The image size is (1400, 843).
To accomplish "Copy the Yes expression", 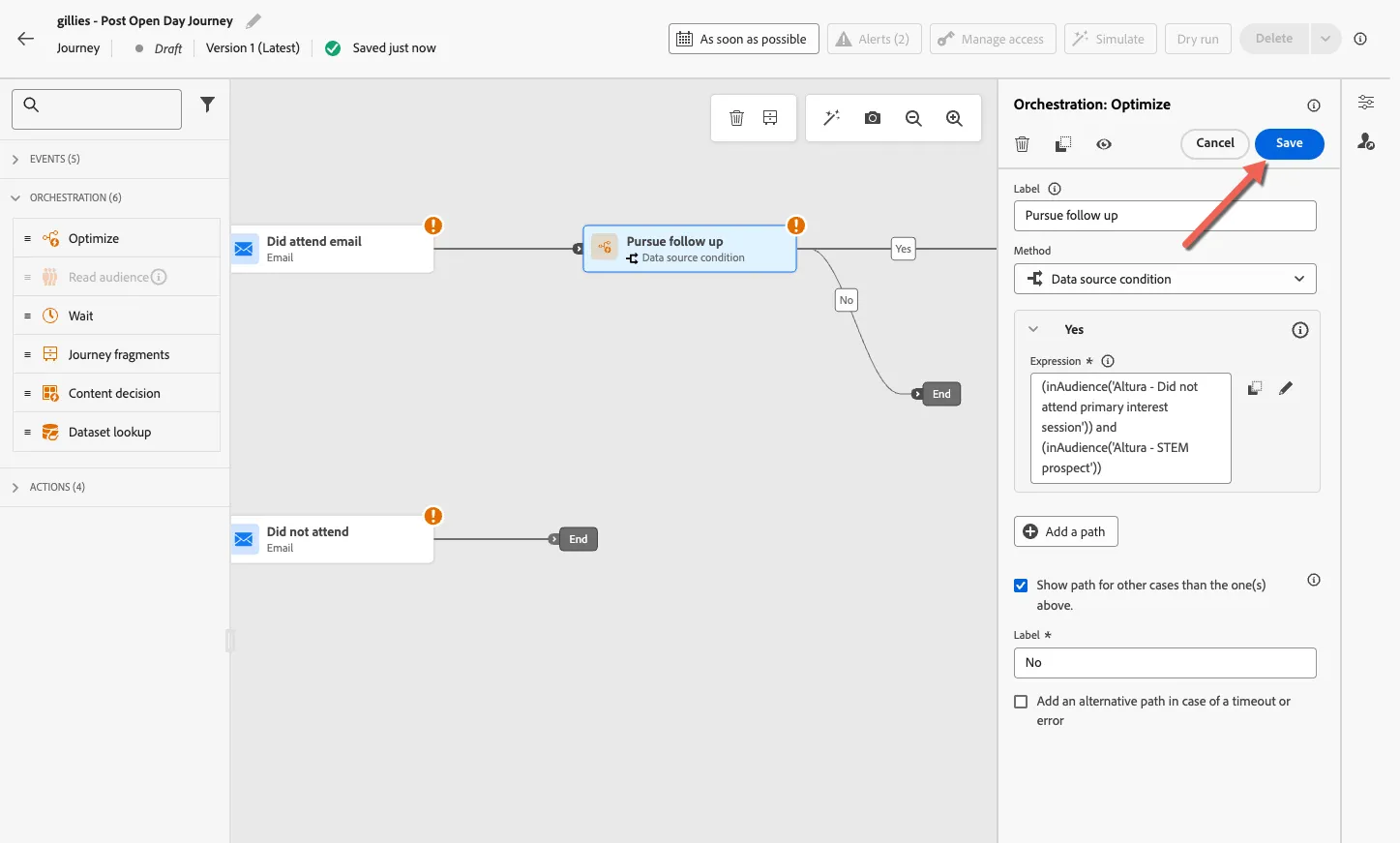I will tap(1255, 388).
